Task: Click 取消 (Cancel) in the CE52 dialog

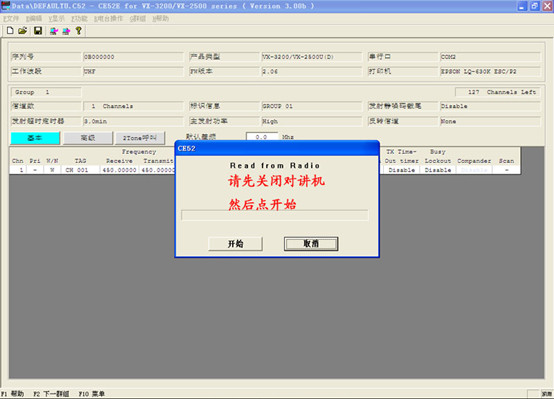Action: tap(311, 244)
